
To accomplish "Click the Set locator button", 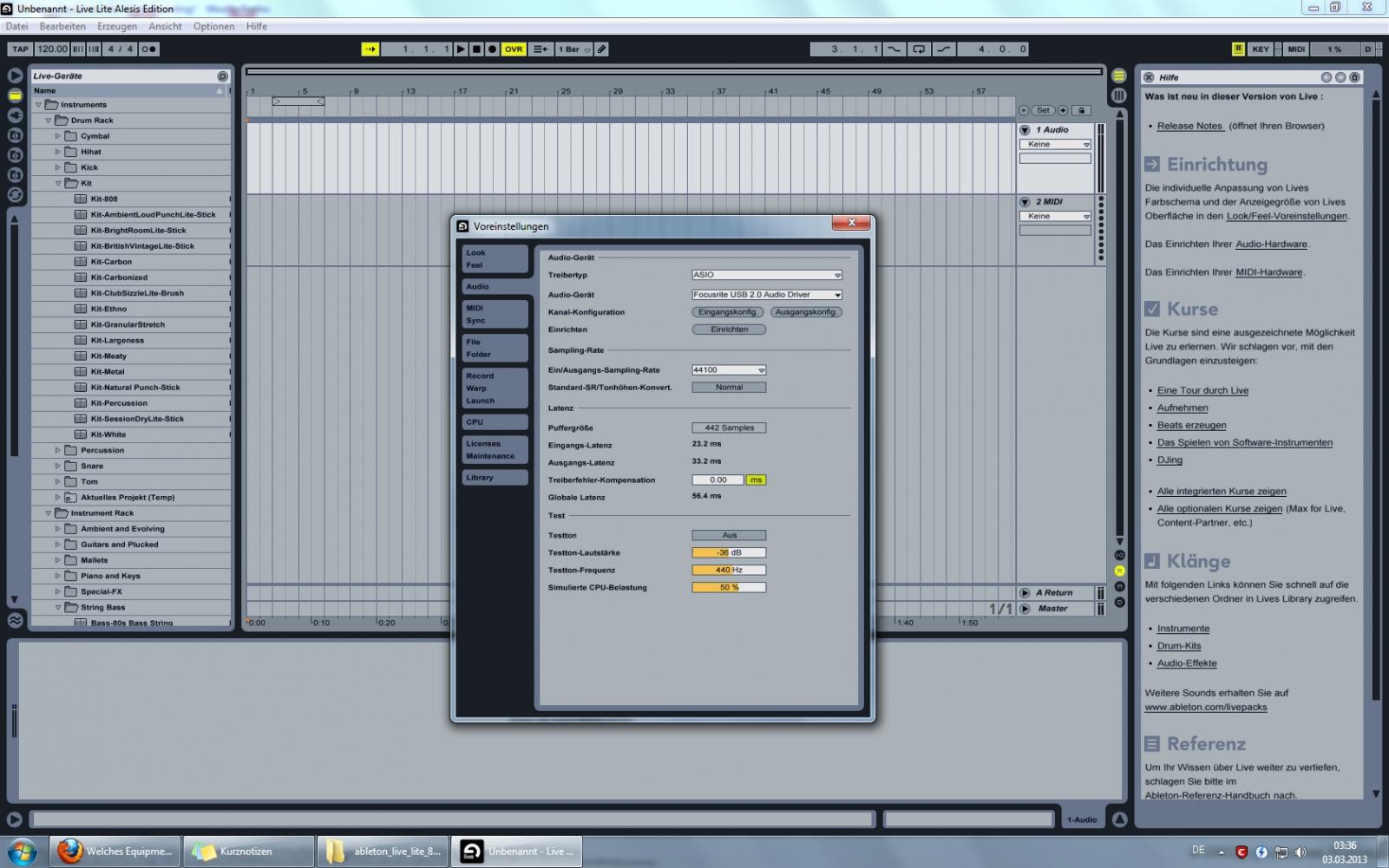I will tap(1044, 110).
